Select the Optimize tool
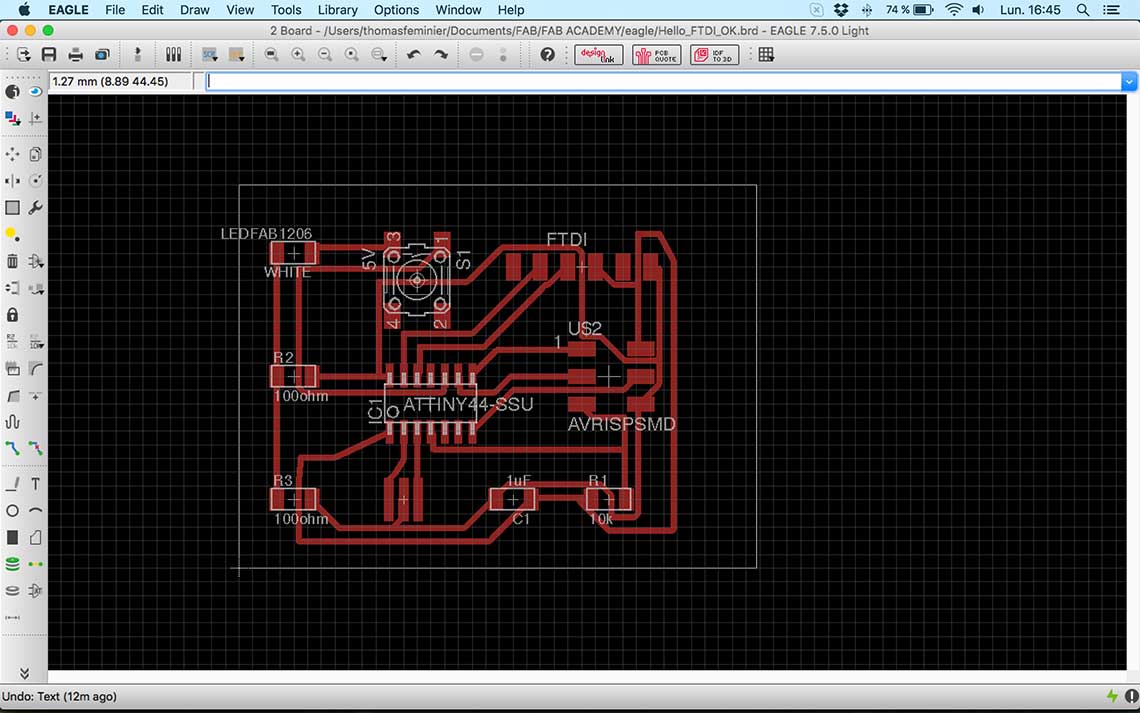The height and width of the screenshot is (713, 1140). 35,395
